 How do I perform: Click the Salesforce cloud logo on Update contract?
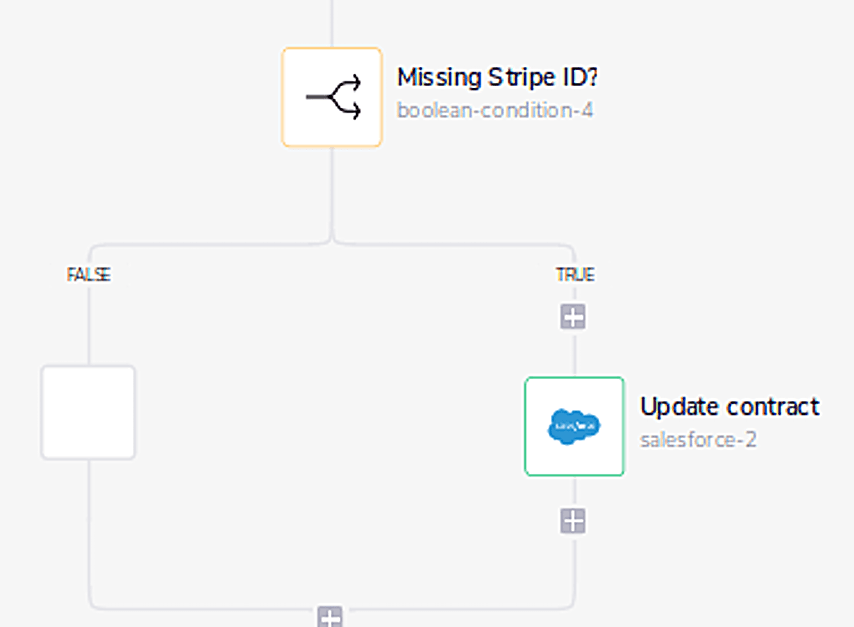coord(574,426)
